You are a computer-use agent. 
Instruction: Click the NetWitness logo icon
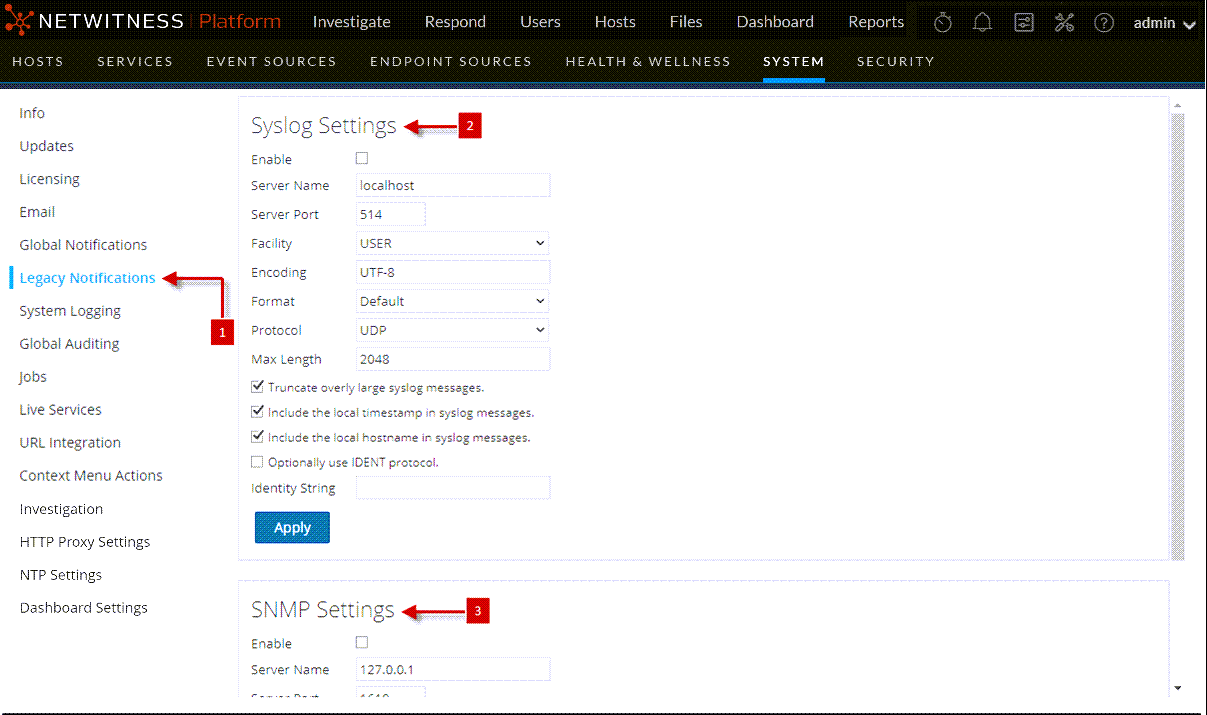pyautogui.click(x=20, y=21)
